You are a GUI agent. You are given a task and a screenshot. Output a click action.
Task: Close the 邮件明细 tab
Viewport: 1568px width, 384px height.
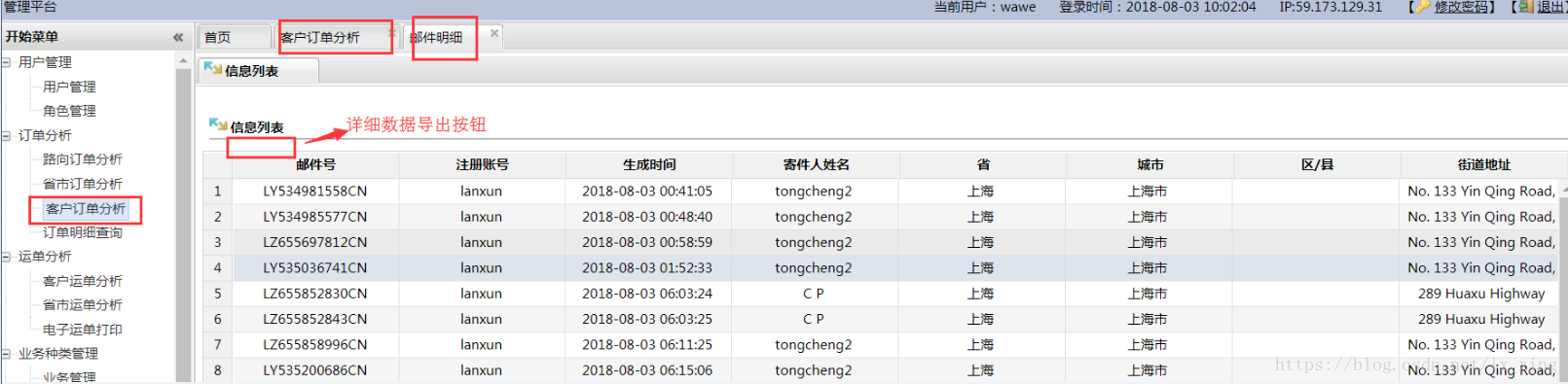point(494,33)
